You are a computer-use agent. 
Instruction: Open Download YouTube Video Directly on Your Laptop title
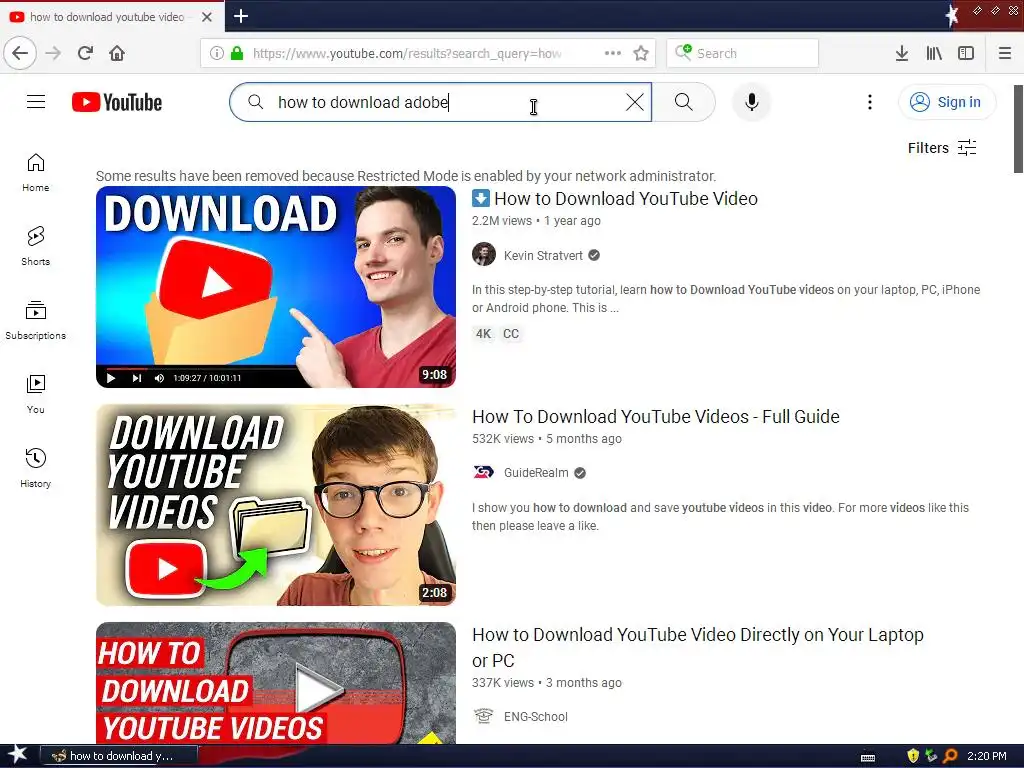[697, 647]
